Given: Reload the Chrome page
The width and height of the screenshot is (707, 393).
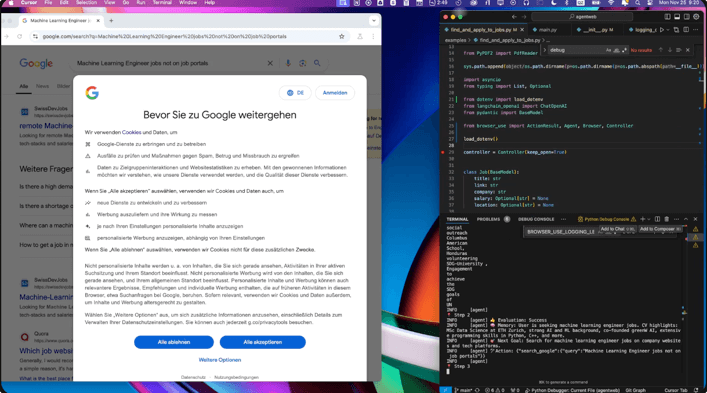Looking at the screenshot, I should tap(19, 37).
